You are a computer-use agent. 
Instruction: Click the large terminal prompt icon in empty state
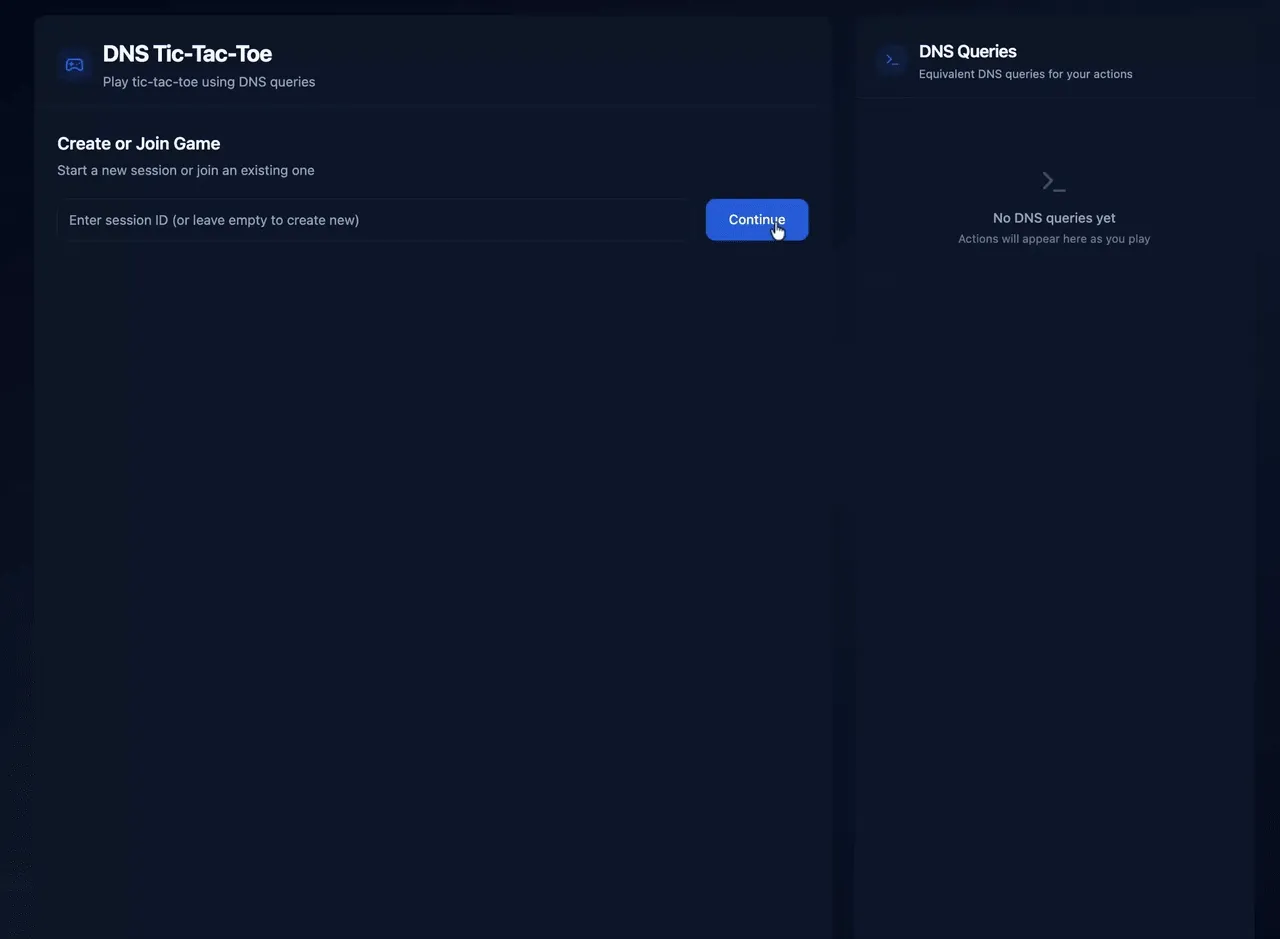tap(1053, 182)
